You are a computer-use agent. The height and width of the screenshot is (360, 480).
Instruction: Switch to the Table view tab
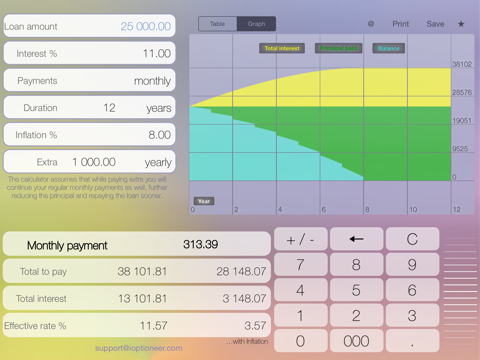(218, 24)
